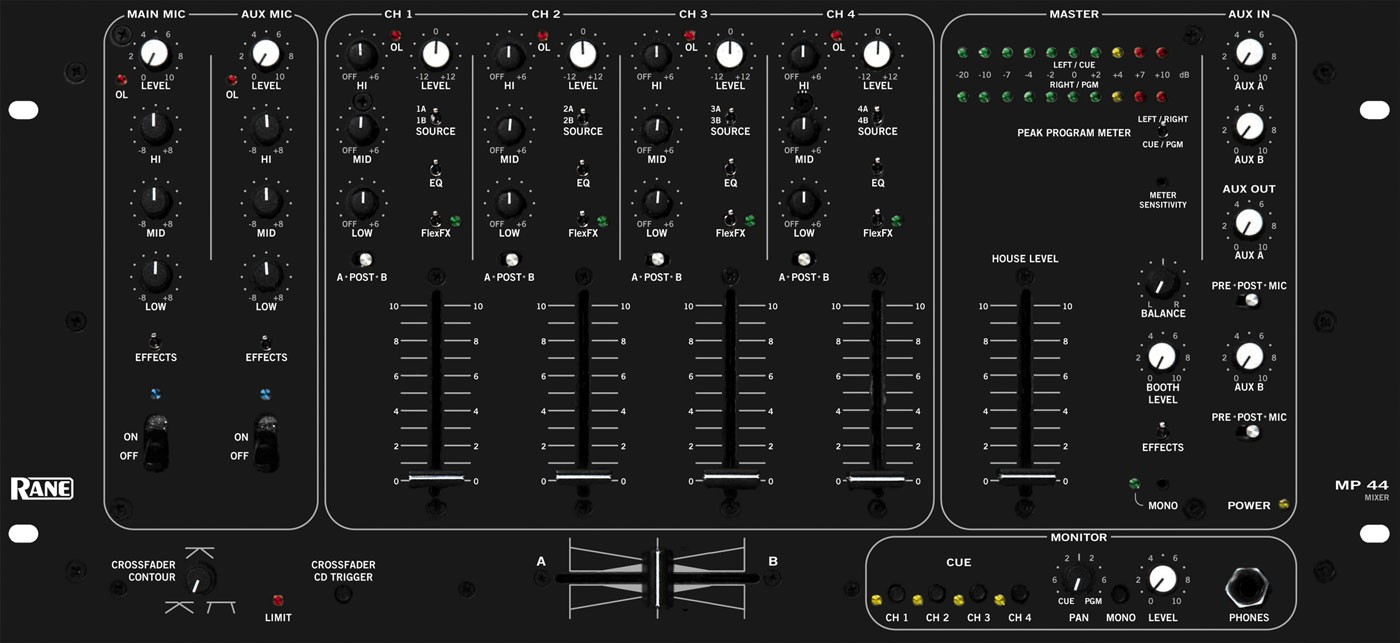Flip the Left/Right Cue/PGM meter switch

pos(1162,131)
